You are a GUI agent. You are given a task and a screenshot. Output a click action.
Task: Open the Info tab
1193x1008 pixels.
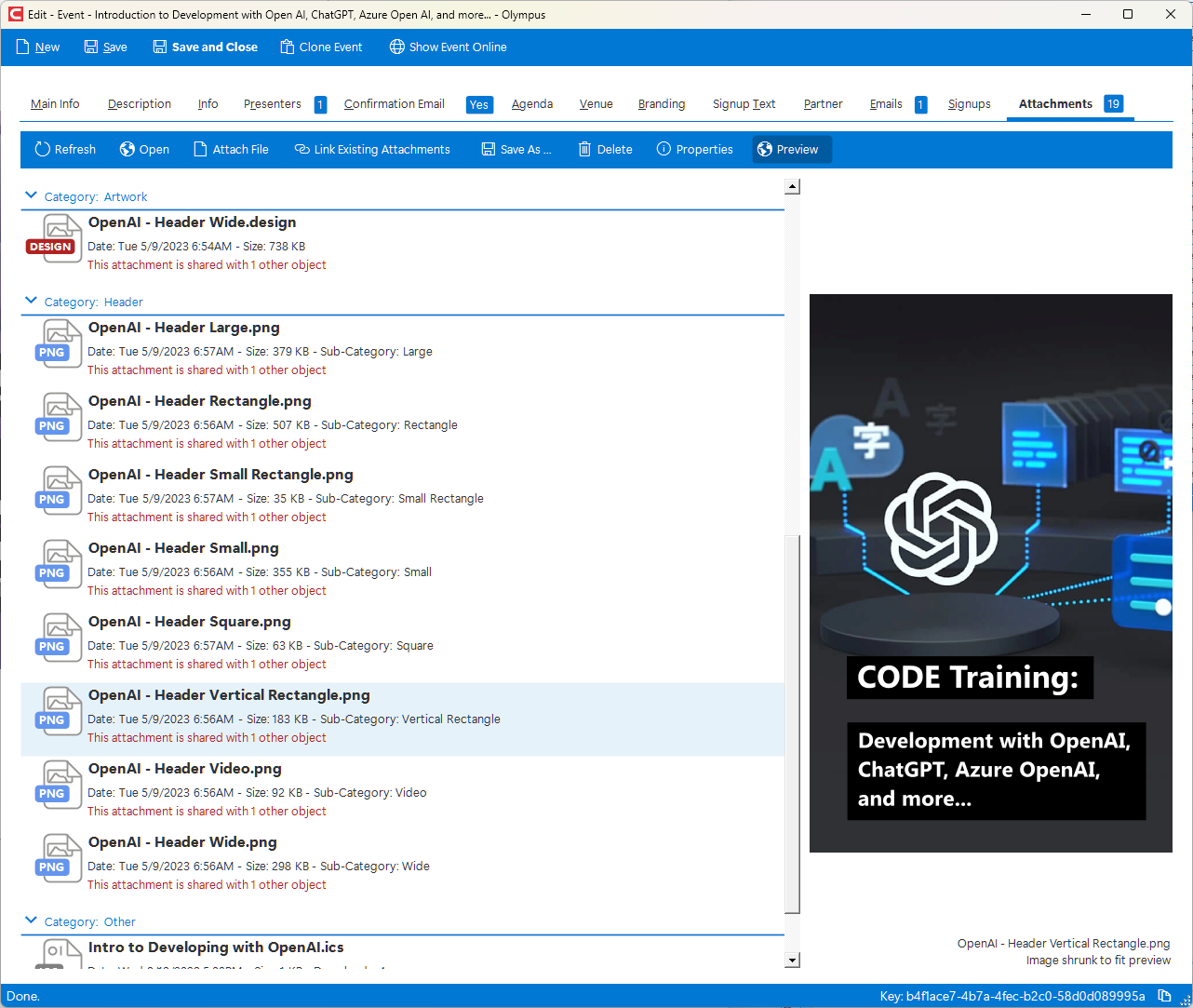(208, 104)
